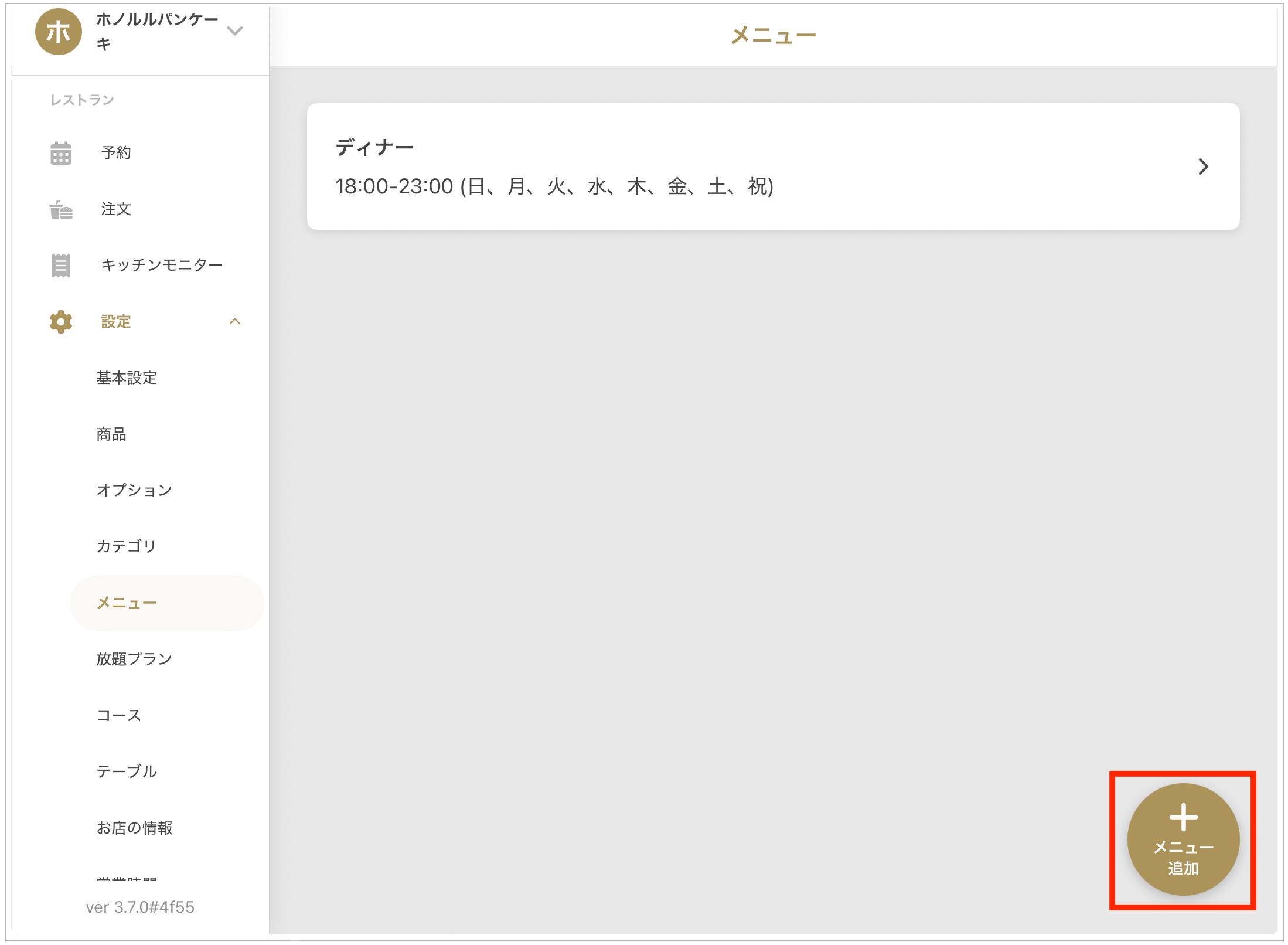This screenshot has height=945, width=1288.
Task: Open テーブル settings
Action: pyautogui.click(x=127, y=771)
